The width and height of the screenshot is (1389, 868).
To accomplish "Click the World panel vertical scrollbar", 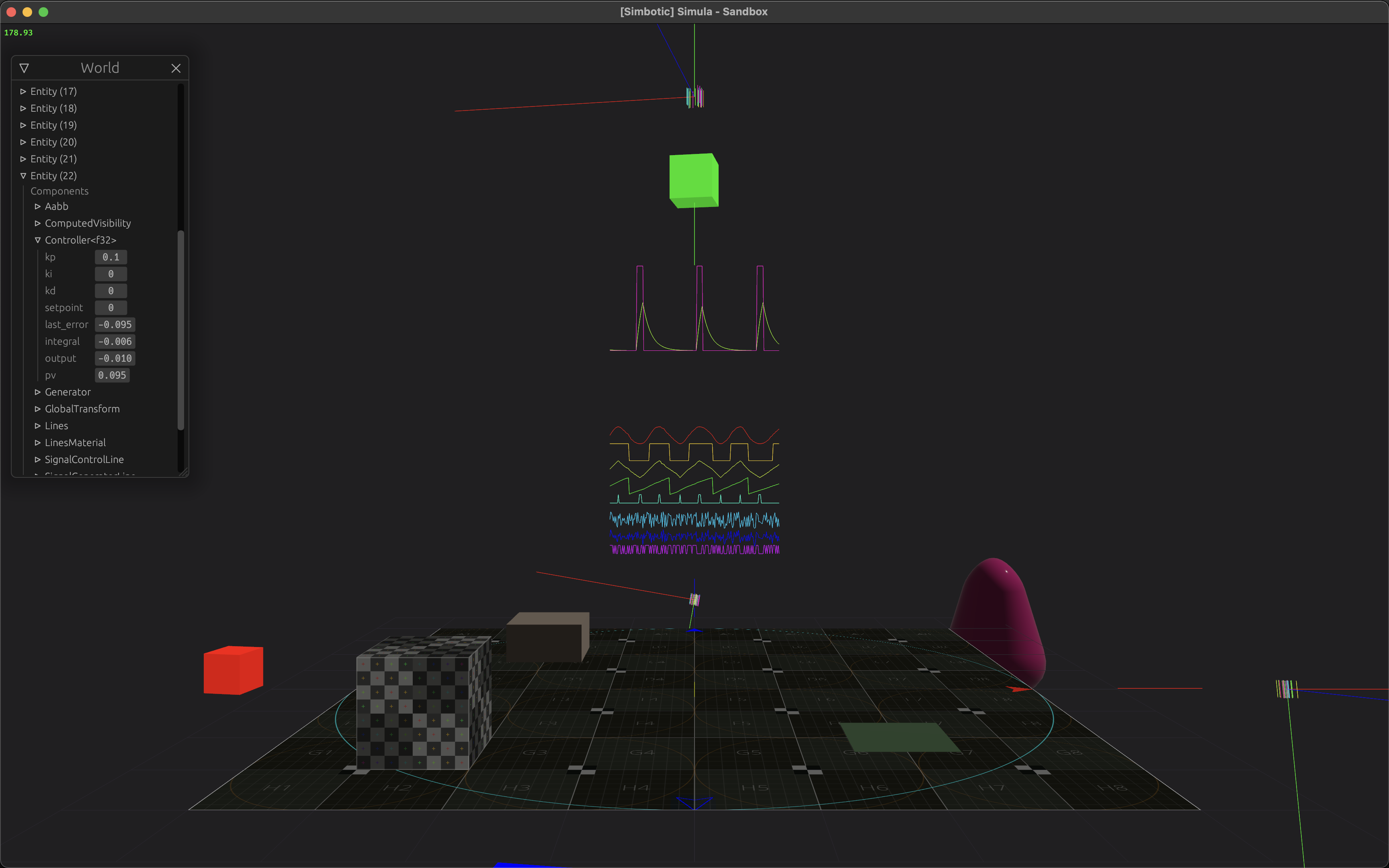I will coord(181,330).
